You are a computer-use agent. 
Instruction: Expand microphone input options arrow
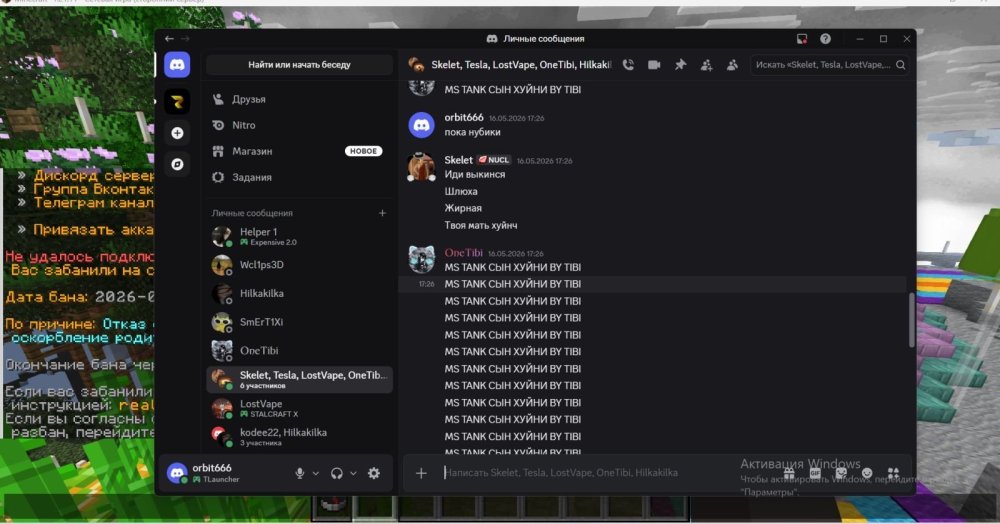[x=316, y=473]
